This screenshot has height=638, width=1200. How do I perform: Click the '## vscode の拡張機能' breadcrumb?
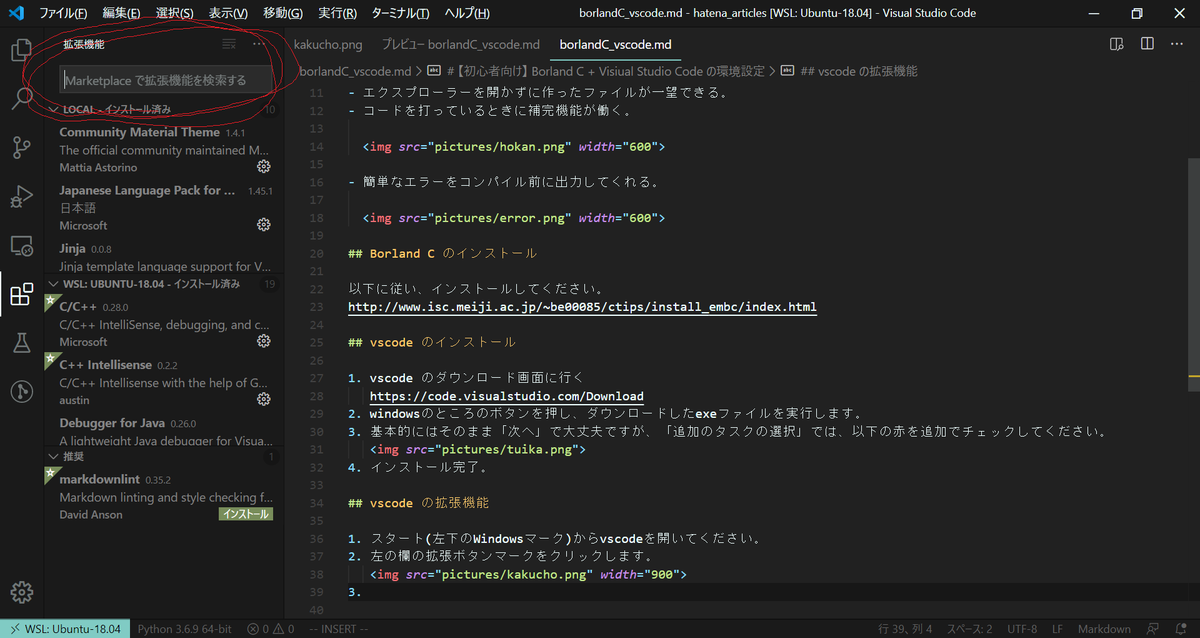[850, 71]
